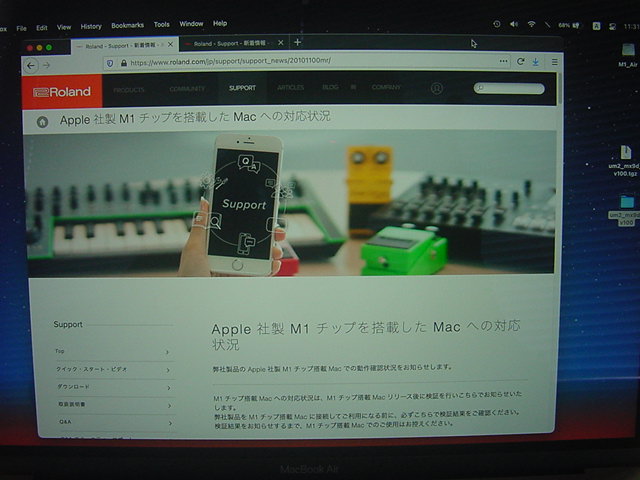Expand the Q&A sidebar chevron
This screenshot has width=640, height=480.
point(171,423)
